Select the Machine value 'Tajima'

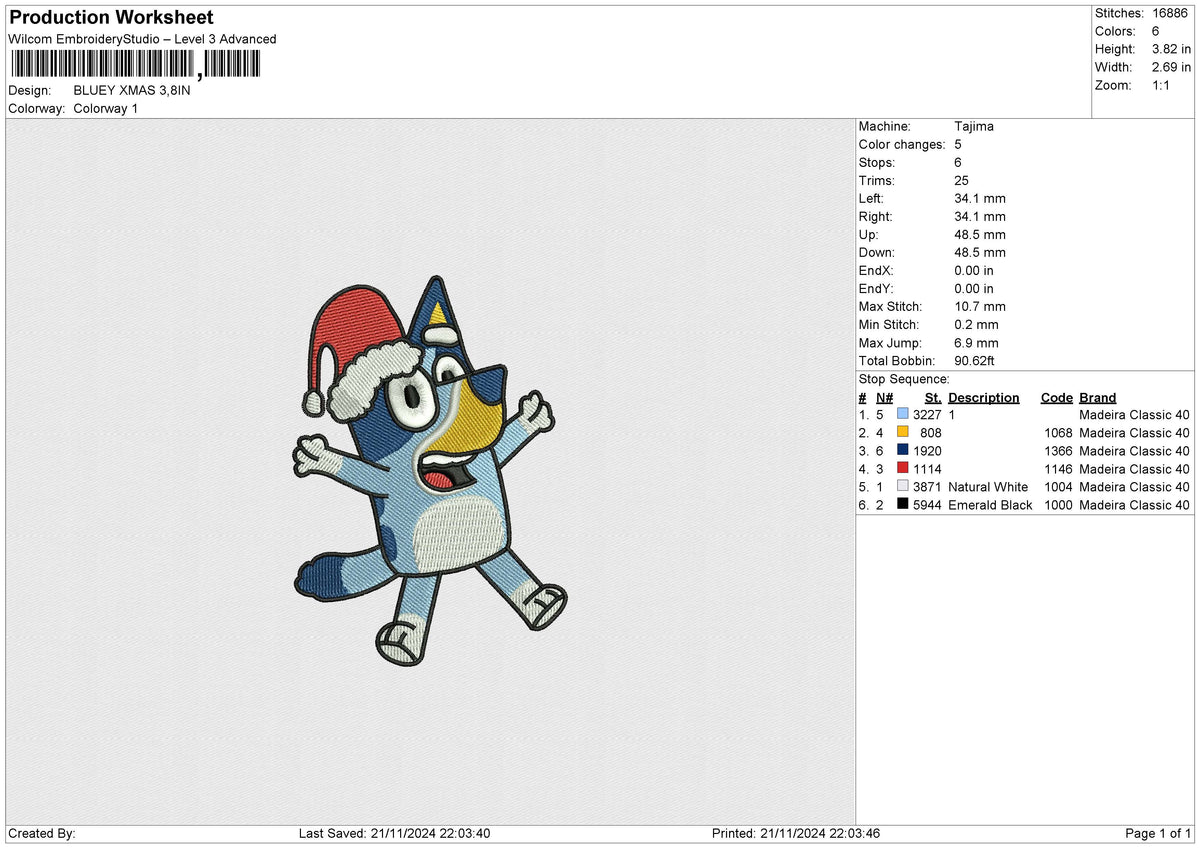(974, 126)
